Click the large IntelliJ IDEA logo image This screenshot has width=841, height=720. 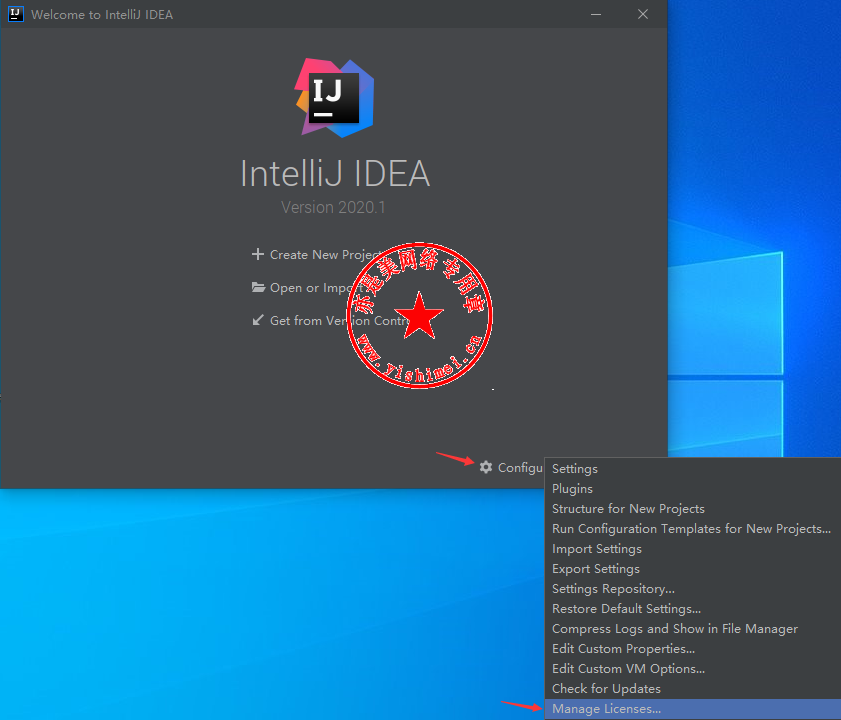[x=334, y=98]
